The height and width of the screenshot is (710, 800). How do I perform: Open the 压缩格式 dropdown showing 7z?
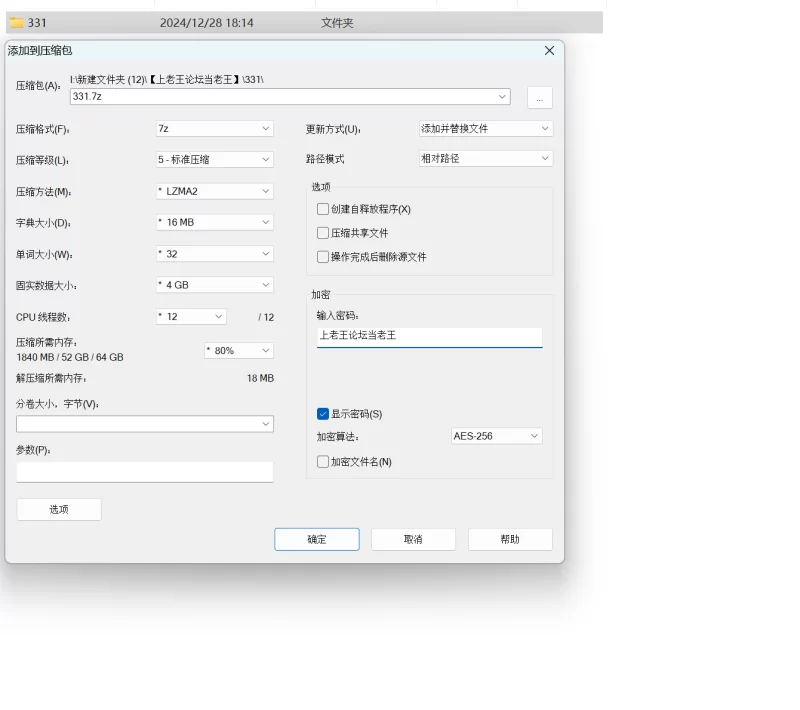pos(214,129)
